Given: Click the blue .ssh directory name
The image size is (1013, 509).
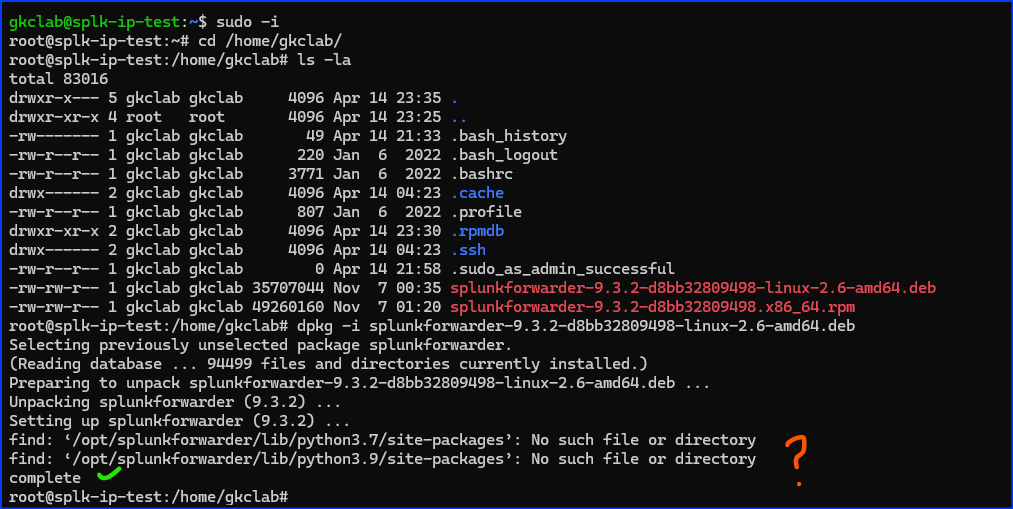Looking at the screenshot, I should coord(468,250).
